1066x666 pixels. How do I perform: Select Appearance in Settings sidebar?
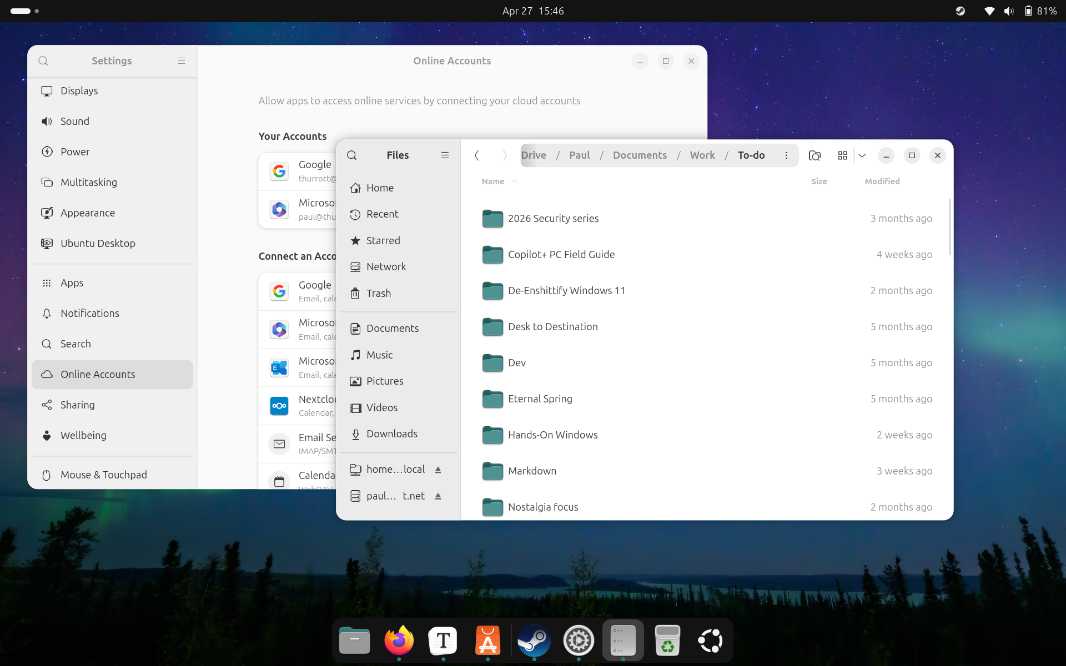[x=88, y=213]
